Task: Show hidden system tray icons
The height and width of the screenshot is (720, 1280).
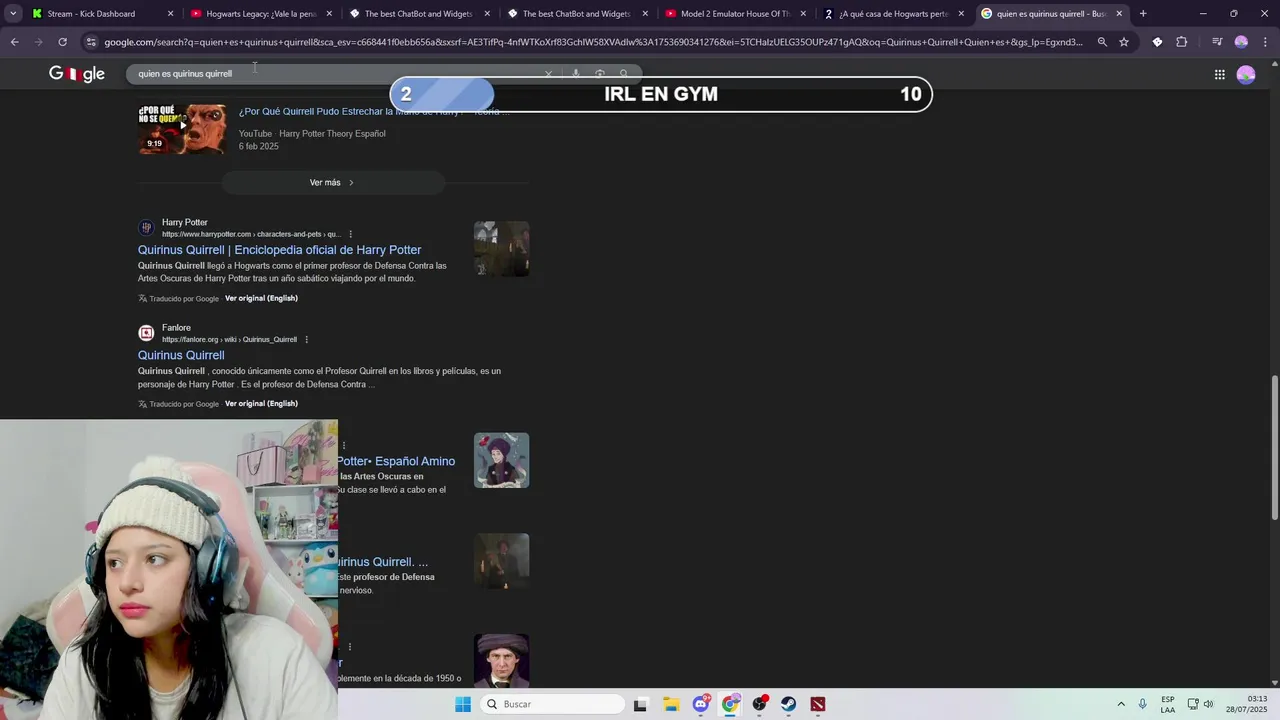Action: point(1121,704)
